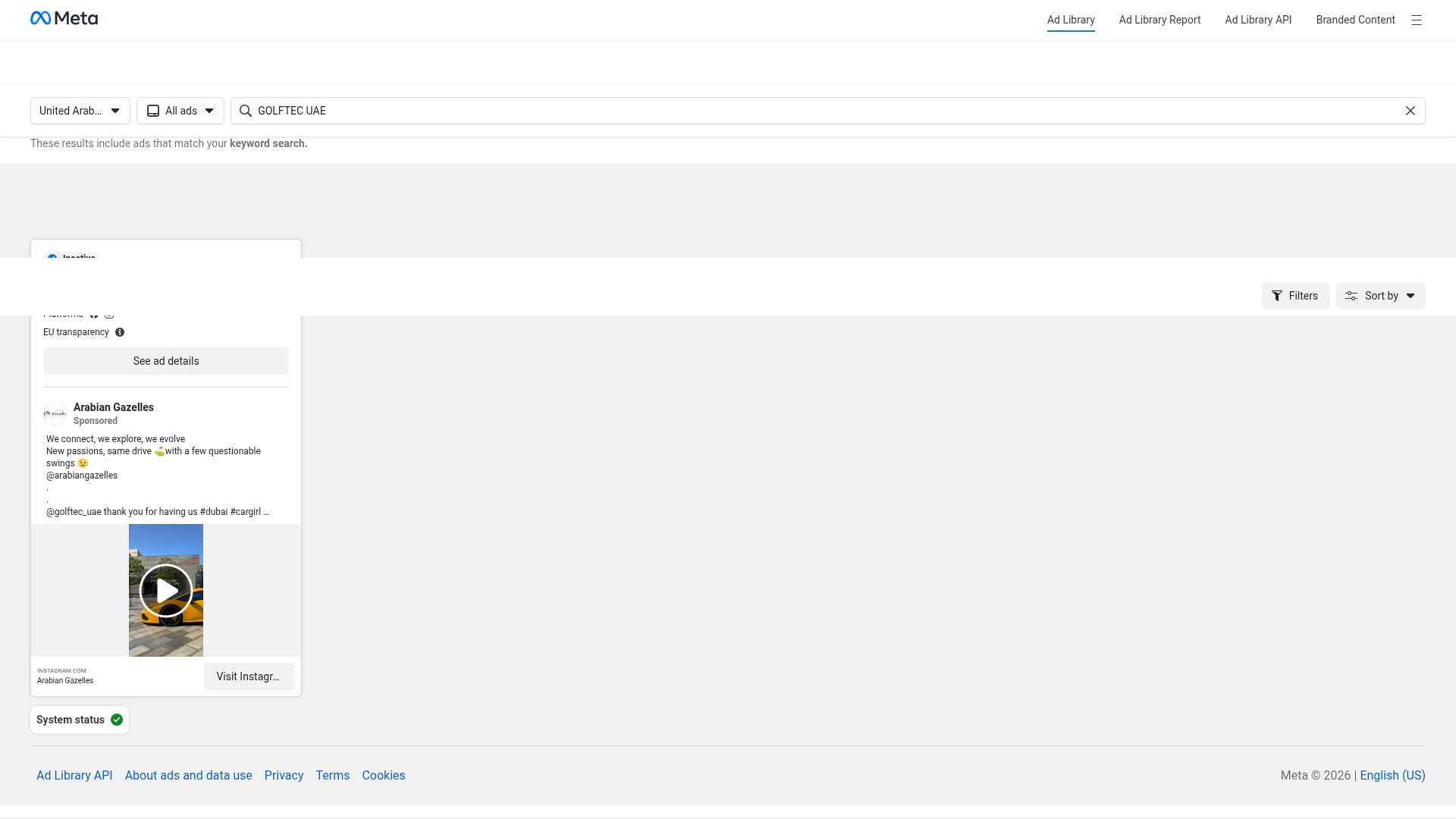The height and width of the screenshot is (819, 1456).
Task: Click the EU transparency label
Action: (x=76, y=332)
